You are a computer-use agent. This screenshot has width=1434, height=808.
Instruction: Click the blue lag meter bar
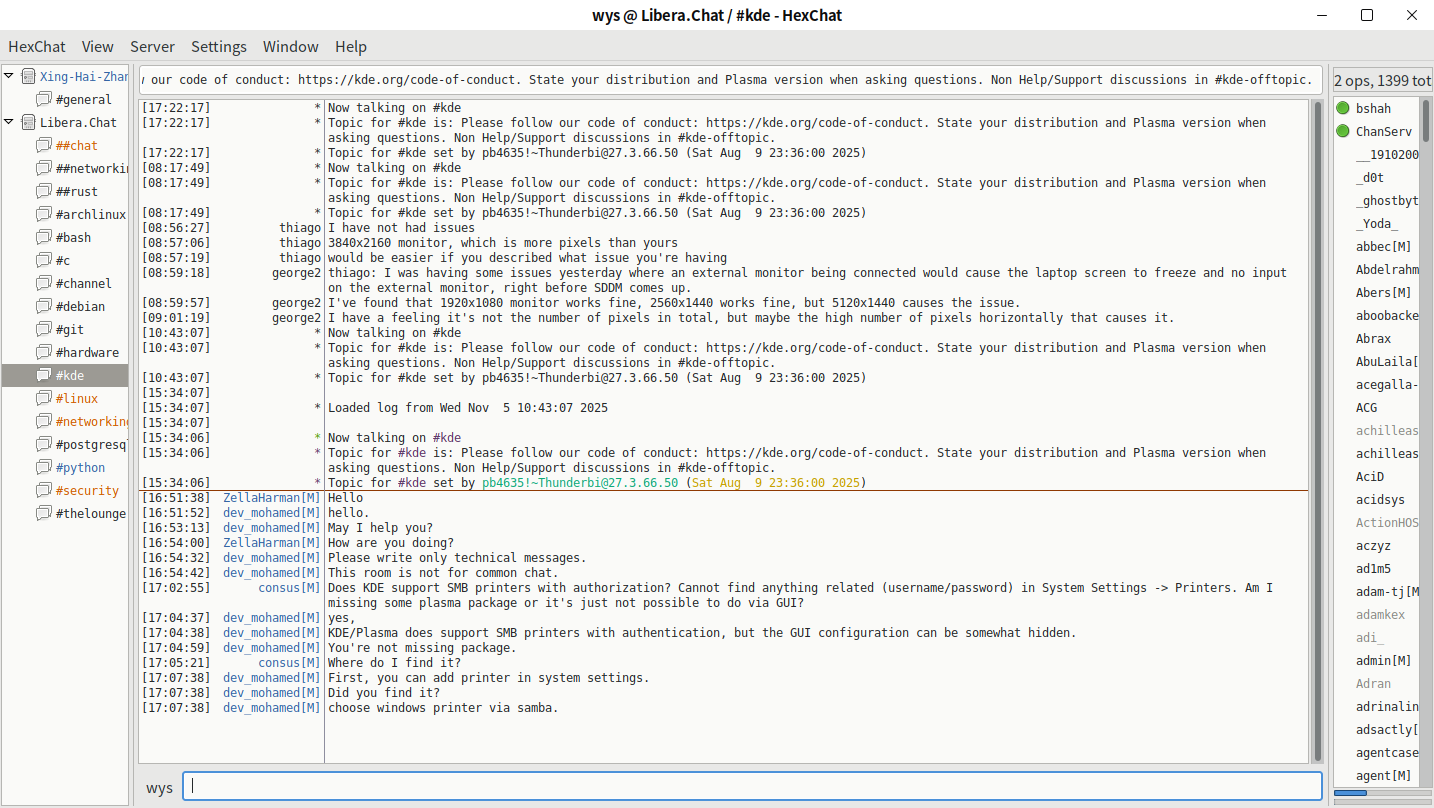coord(1350,794)
